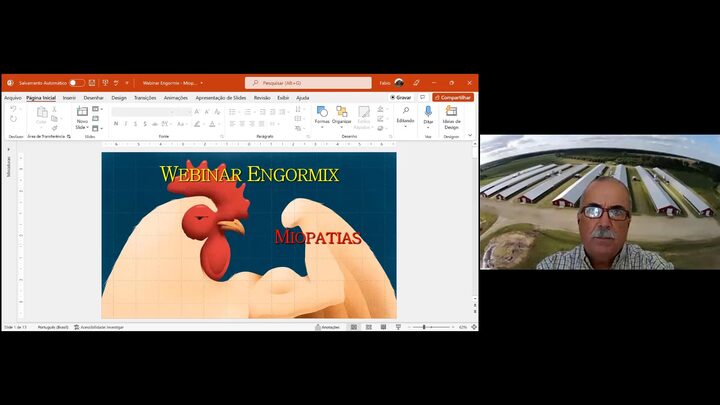This screenshot has width=720, height=405.
Task: Switch to the Desenhar tab
Action: 94,98
